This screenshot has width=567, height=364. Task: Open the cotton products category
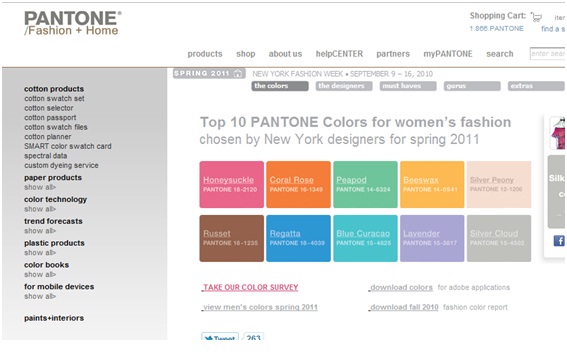54,89
